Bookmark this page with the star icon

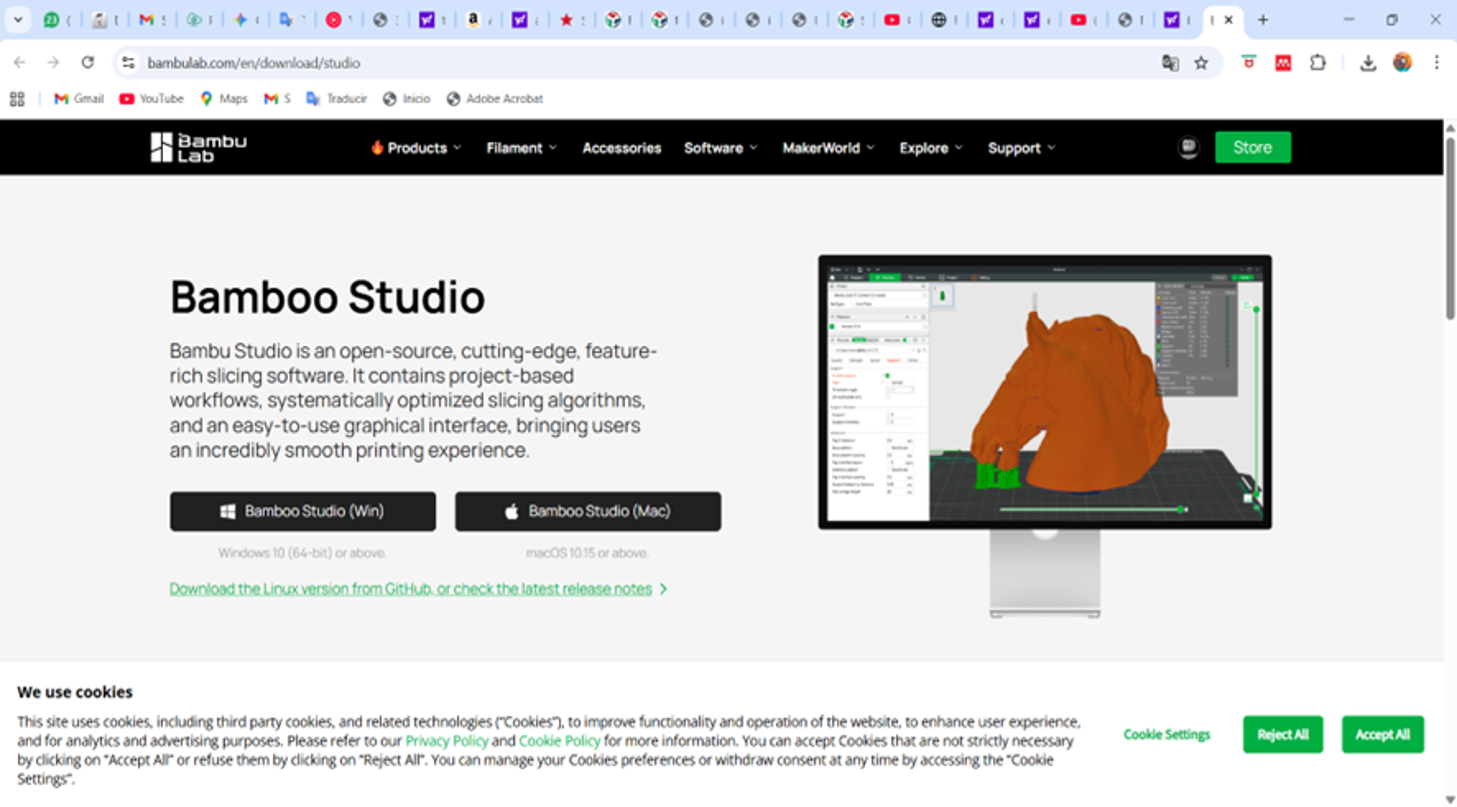click(x=1201, y=63)
